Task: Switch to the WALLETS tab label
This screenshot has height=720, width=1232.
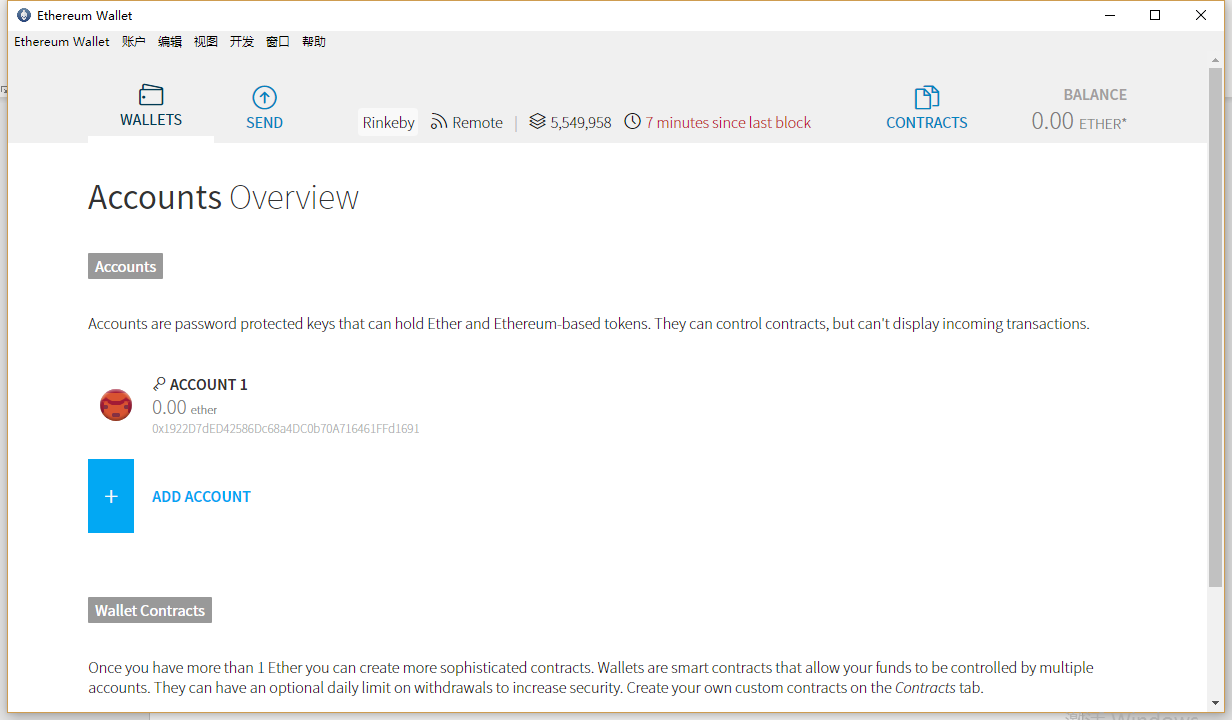Action: pos(151,120)
